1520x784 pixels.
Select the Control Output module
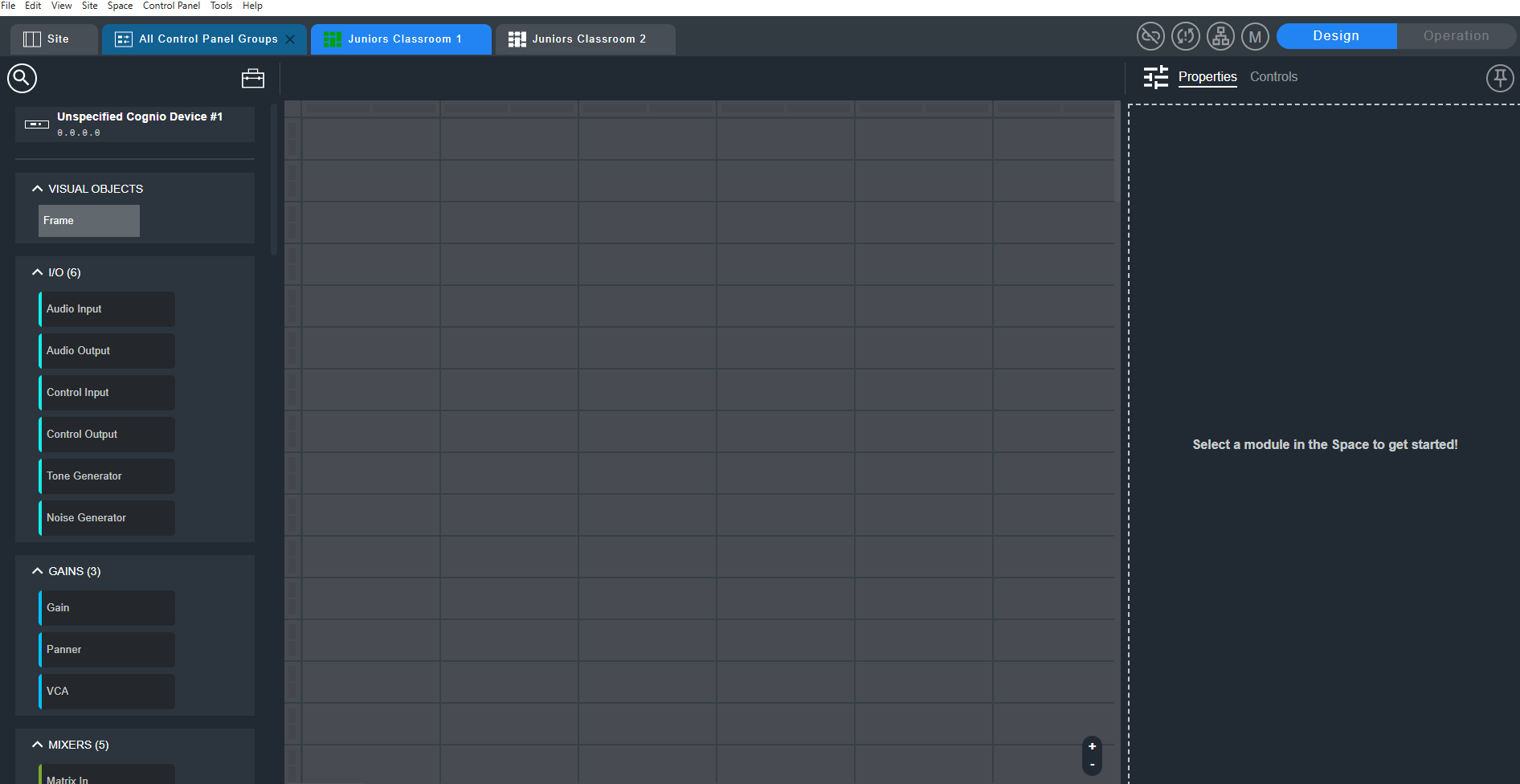(107, 435)
